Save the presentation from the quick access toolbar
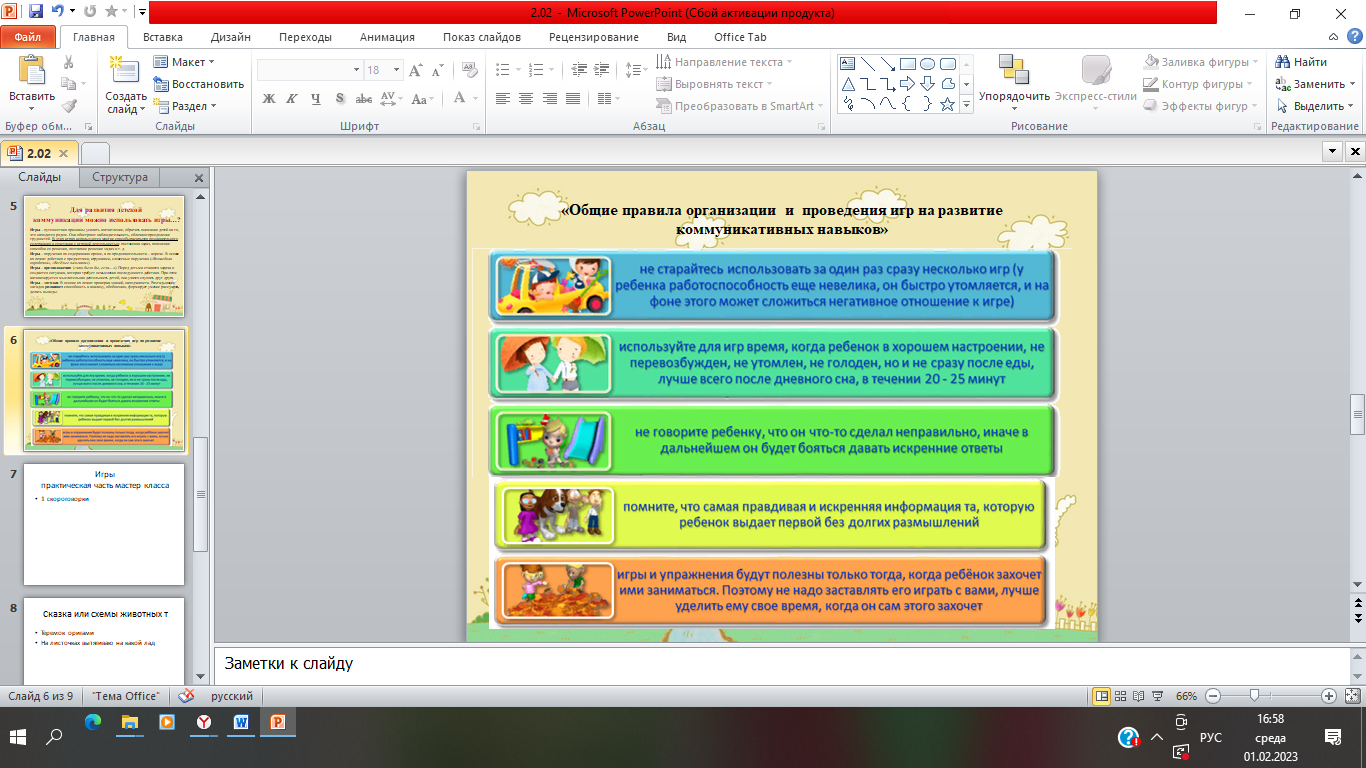Screen dimensions: 1366x768 click(36, 12)
